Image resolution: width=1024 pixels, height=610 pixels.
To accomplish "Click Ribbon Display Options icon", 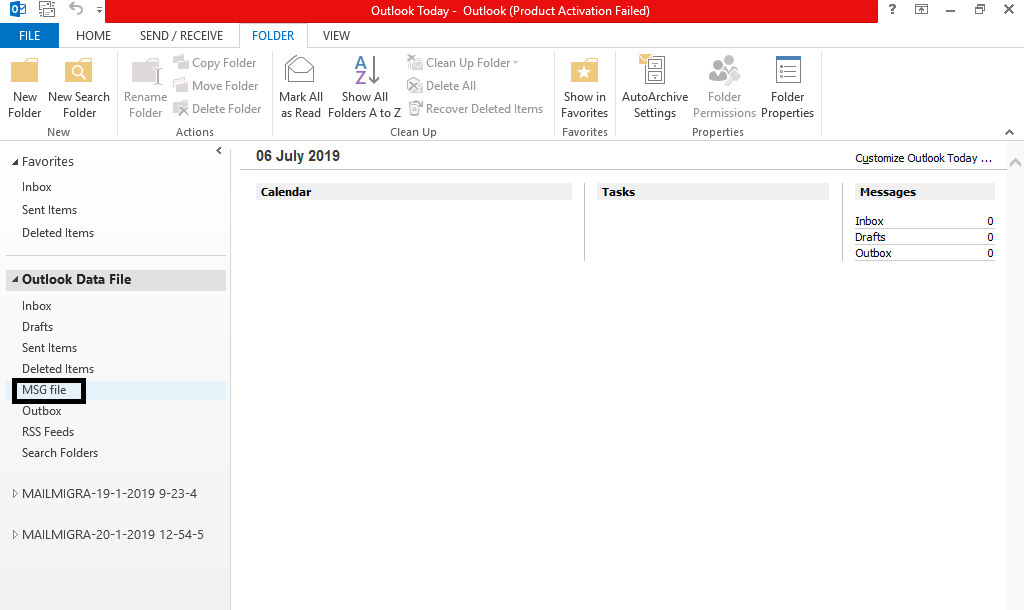I will [x=921, y=9].
